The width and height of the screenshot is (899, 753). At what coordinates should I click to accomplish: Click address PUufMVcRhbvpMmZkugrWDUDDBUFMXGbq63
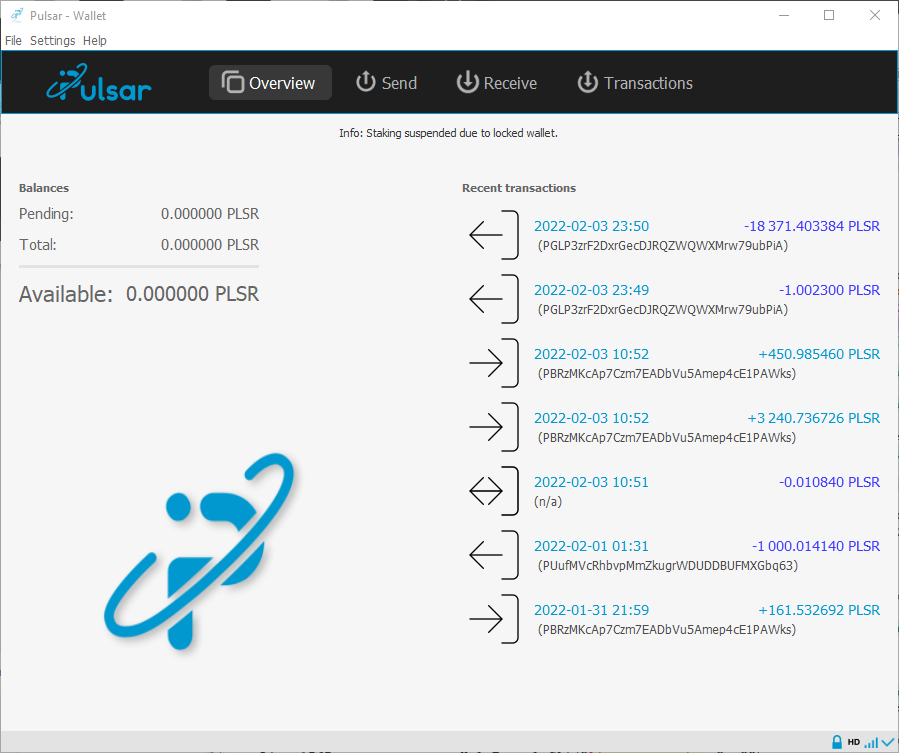point(668,565)
